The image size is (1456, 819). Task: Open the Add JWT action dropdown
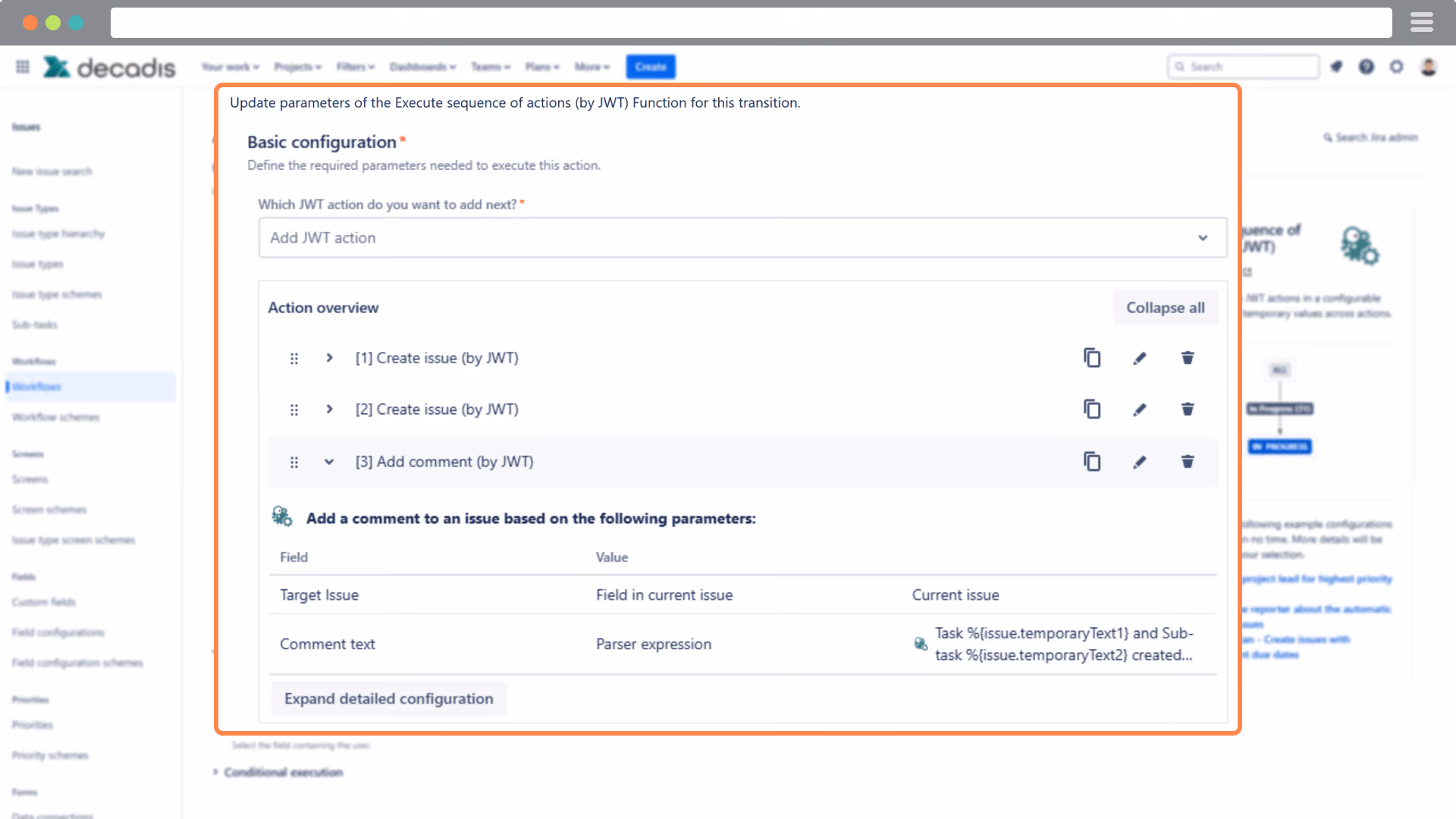click(742, 238)
